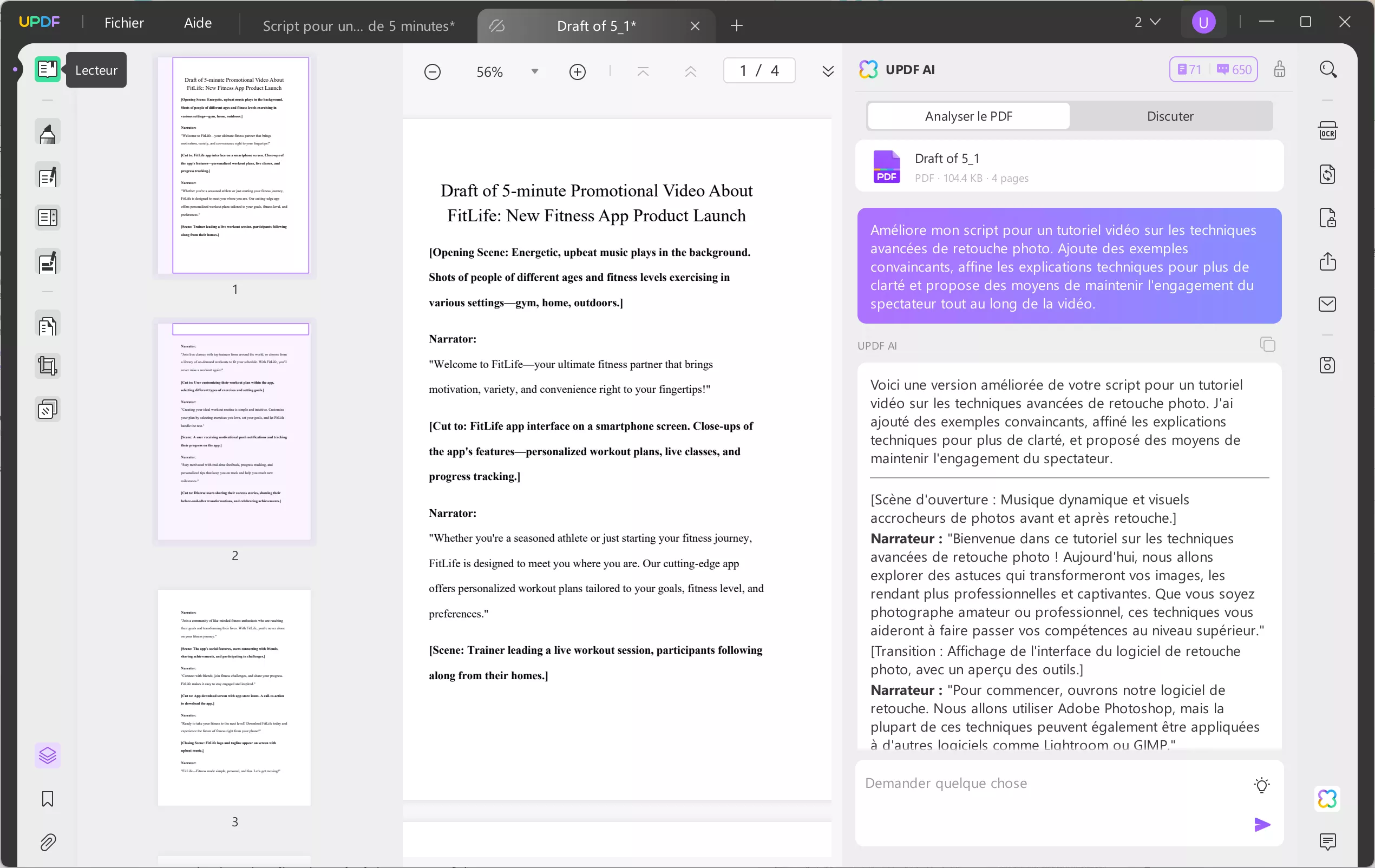1375x868 pixels.
Task: Click the share/export upload icon
Action: [1327, 261]
